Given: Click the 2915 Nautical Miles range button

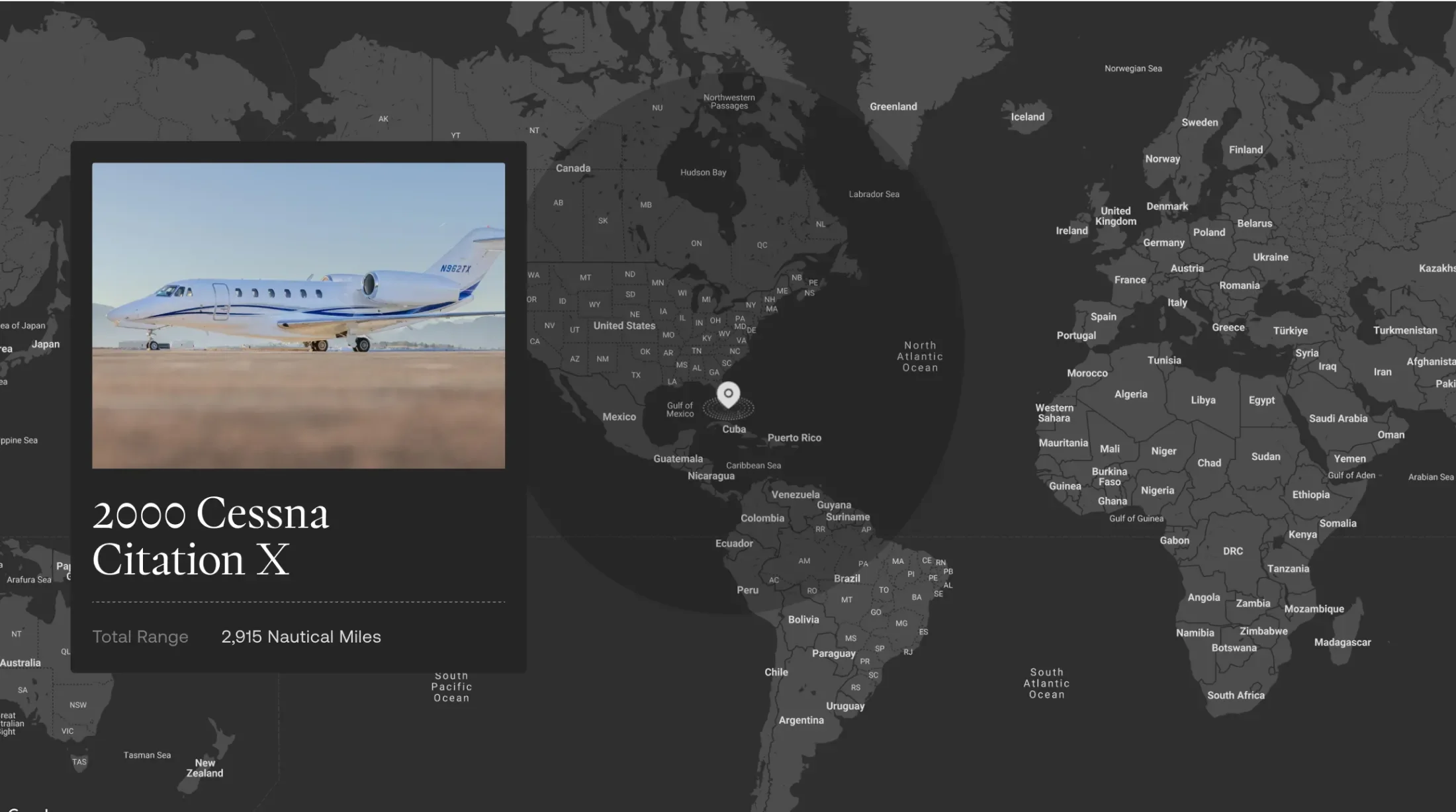Looking at the screenshot, I should pos(301,636).
